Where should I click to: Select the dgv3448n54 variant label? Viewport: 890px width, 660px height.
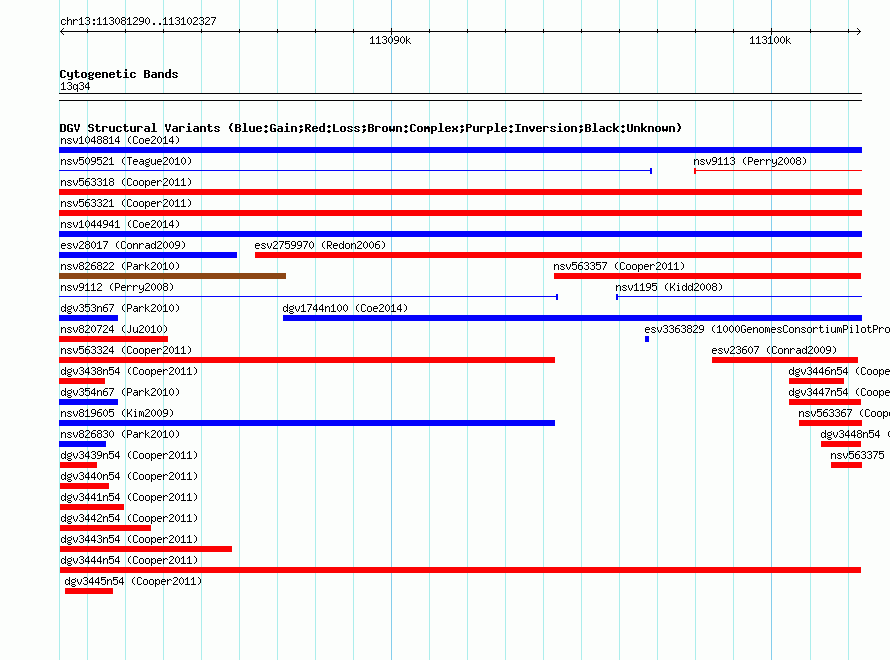[x=855, y=434]
